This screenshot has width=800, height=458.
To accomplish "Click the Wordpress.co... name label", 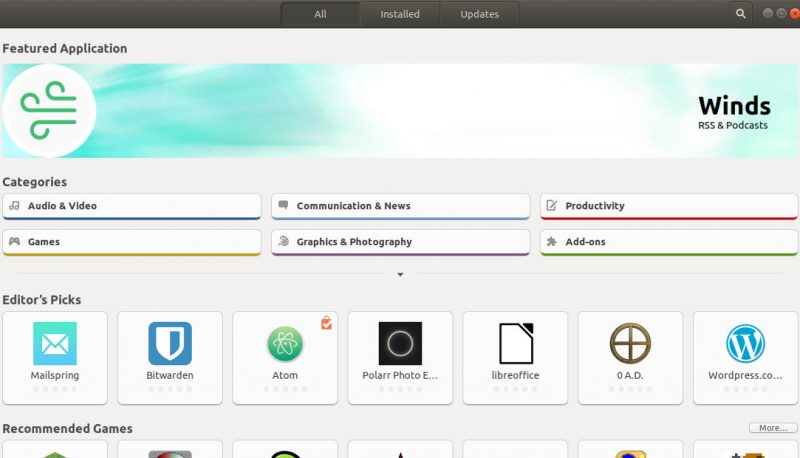I will click(x=745, y=375).
